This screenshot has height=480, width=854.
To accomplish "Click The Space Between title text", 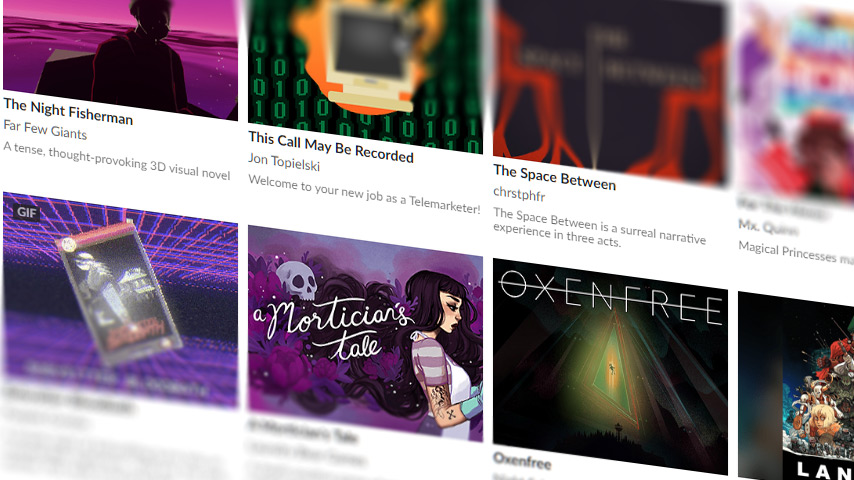I will [554, 178].
